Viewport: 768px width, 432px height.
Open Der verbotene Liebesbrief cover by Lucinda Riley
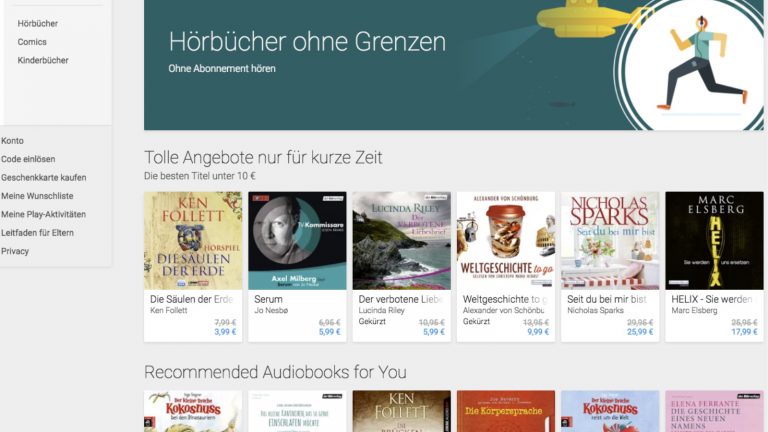coord(402,240)
